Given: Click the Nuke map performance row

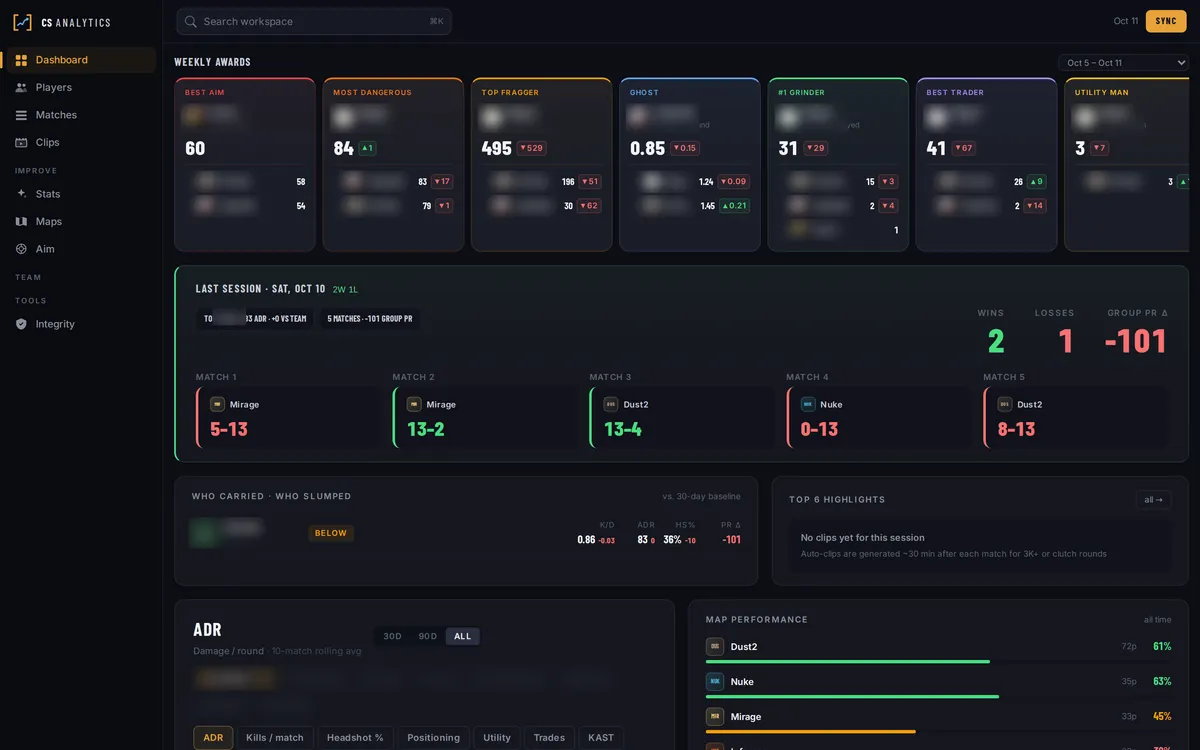Looking at the screenshot, I should point(938,685).
